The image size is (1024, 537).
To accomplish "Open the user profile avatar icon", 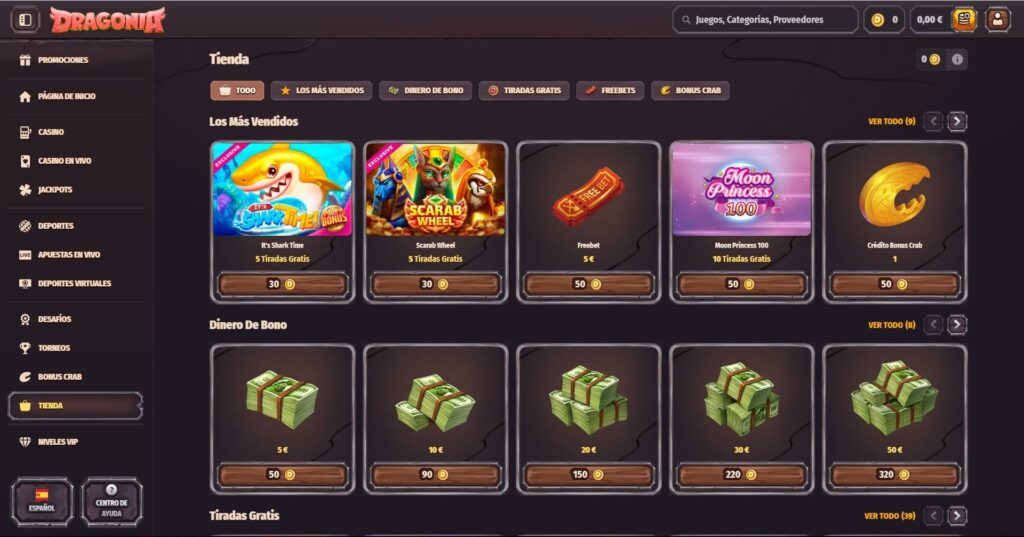I will click(x=997, y=20).
